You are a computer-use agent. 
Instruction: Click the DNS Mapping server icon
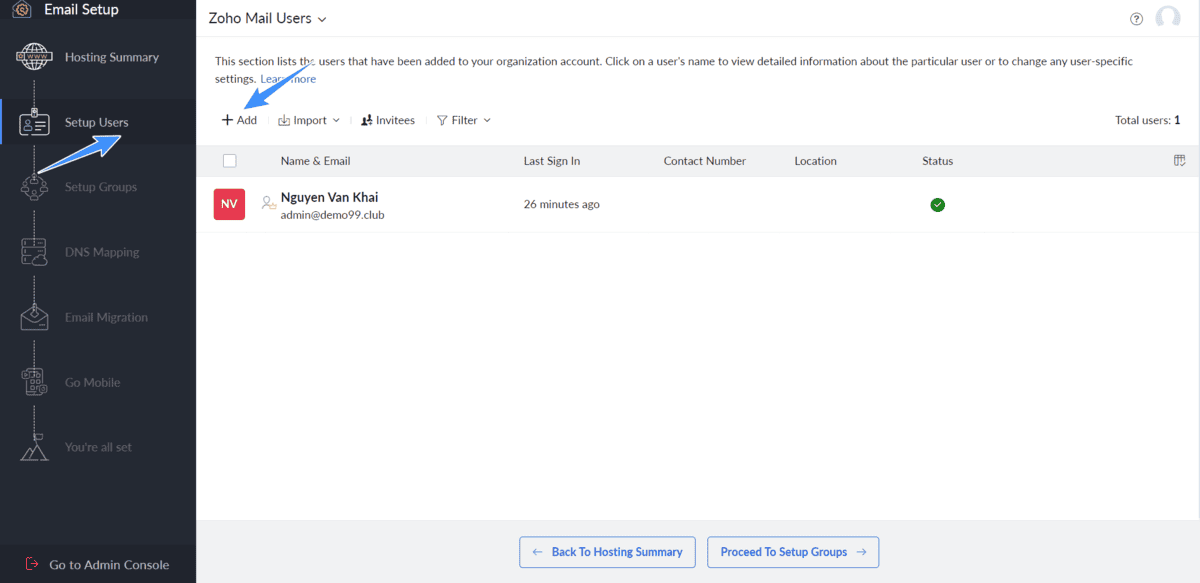click(x=34, y=252)
